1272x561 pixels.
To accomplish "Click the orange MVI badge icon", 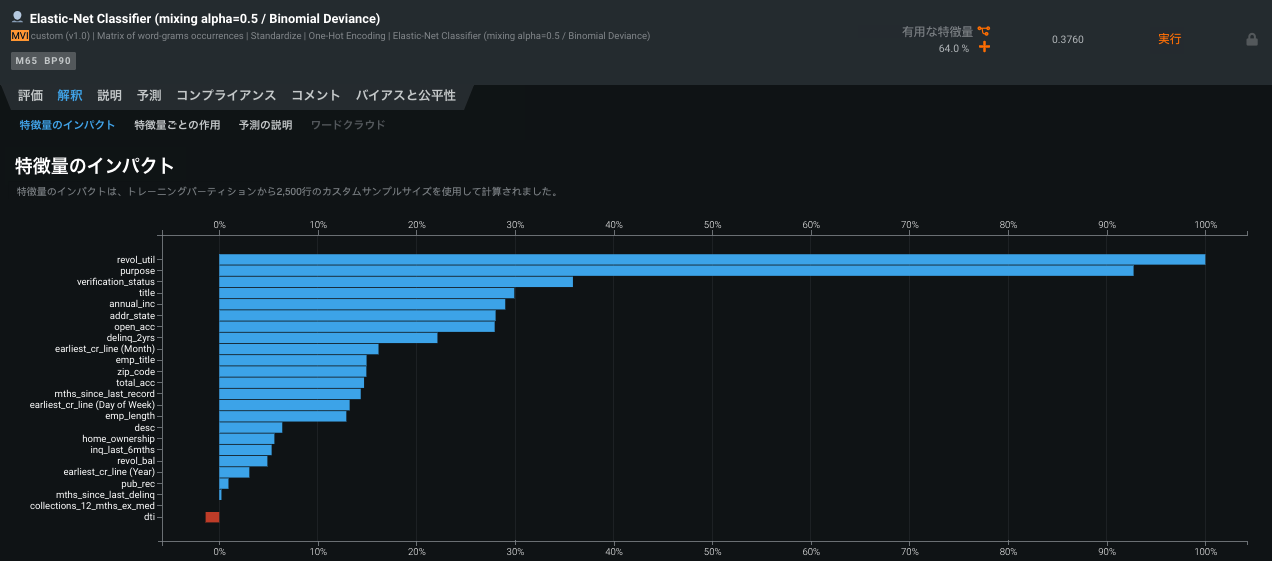I will (19, 36).
